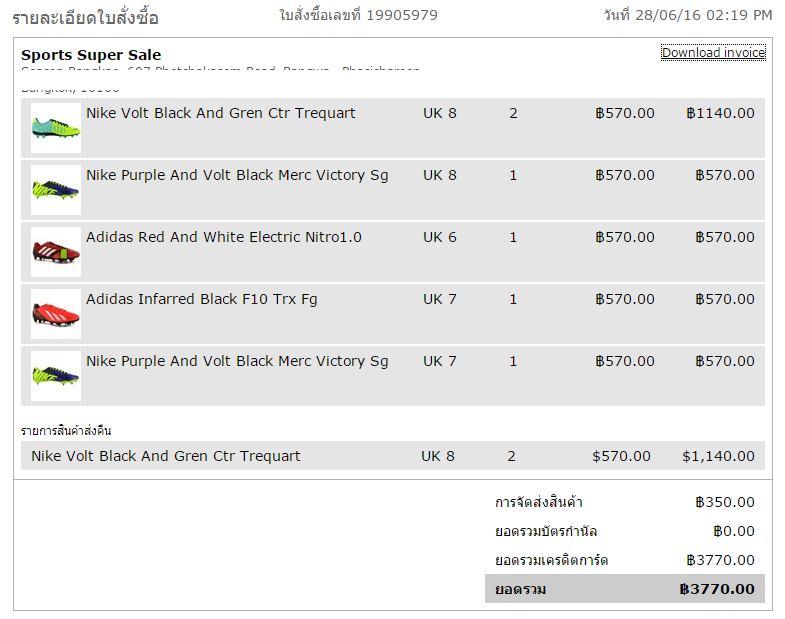Screen dimensions: 785x619
Task: Click the Download invoice link
Action: (713, 53)
